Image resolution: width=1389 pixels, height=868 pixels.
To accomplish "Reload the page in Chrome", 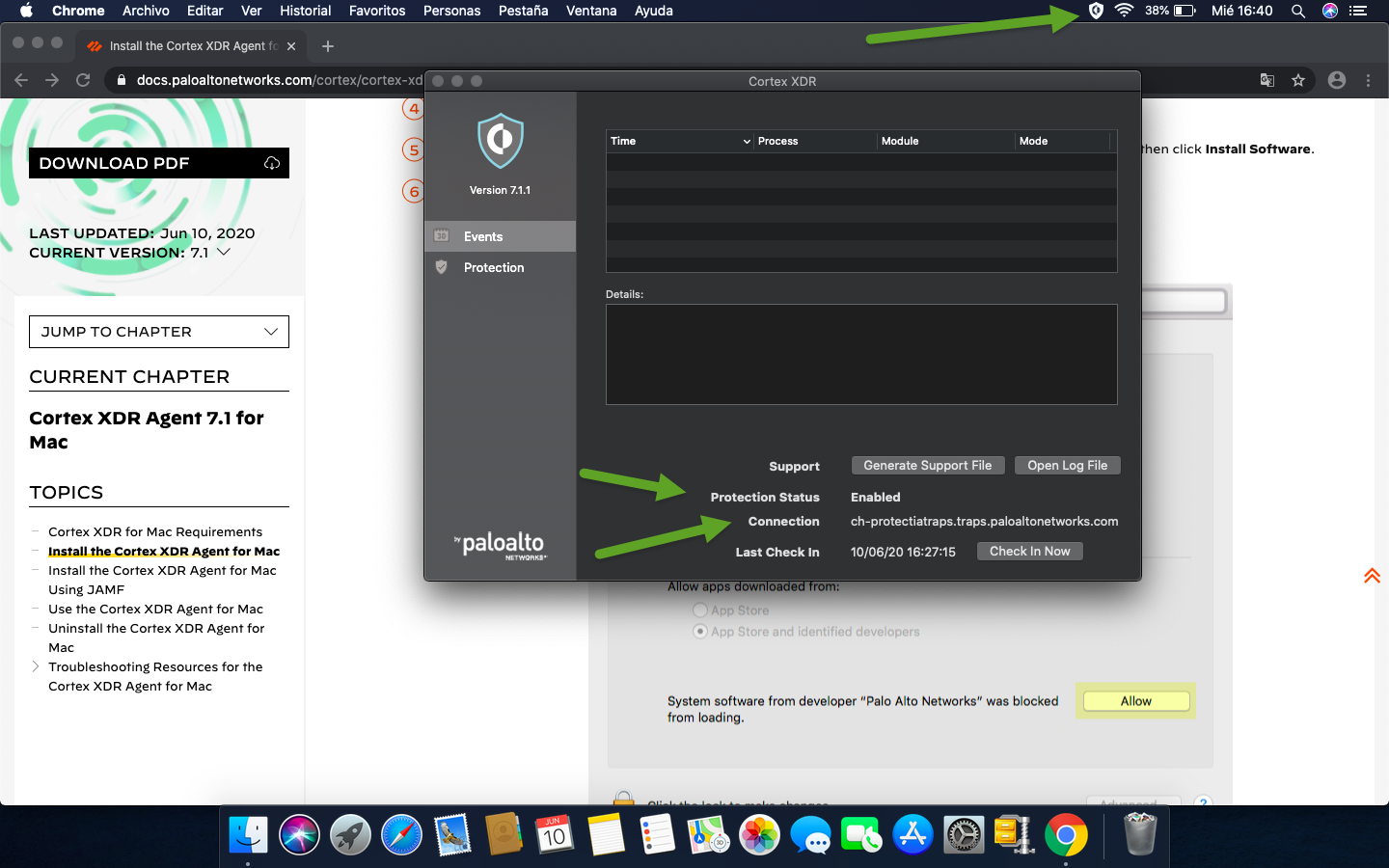I will coord(83,80).
